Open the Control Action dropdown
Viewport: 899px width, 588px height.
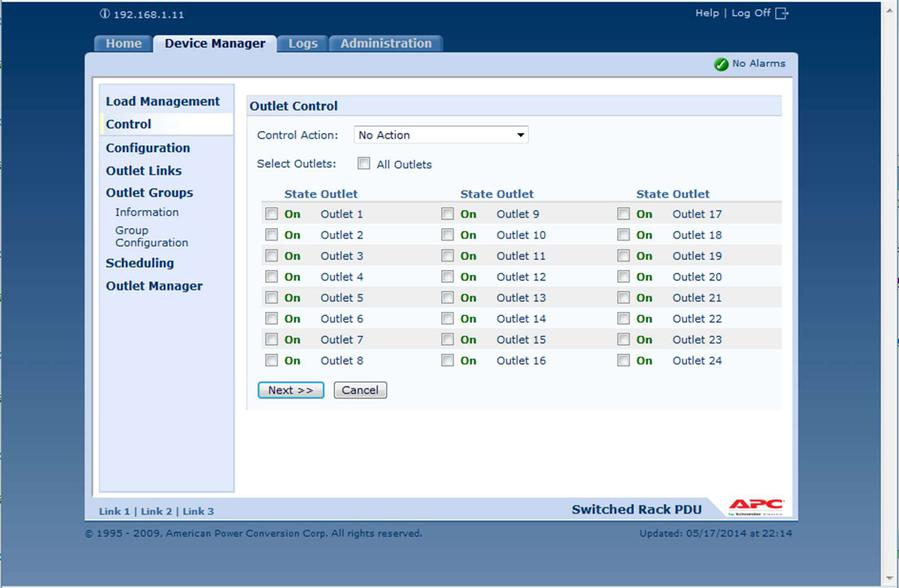pyautogui.click(x=441, y=135)
